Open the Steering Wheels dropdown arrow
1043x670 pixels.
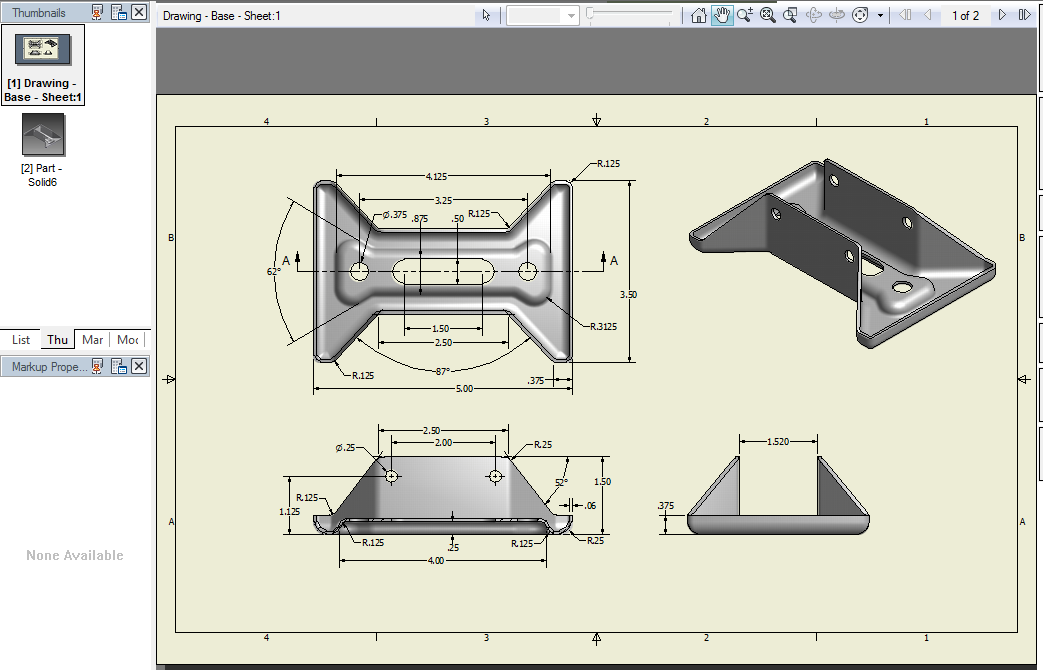point(881,14)
